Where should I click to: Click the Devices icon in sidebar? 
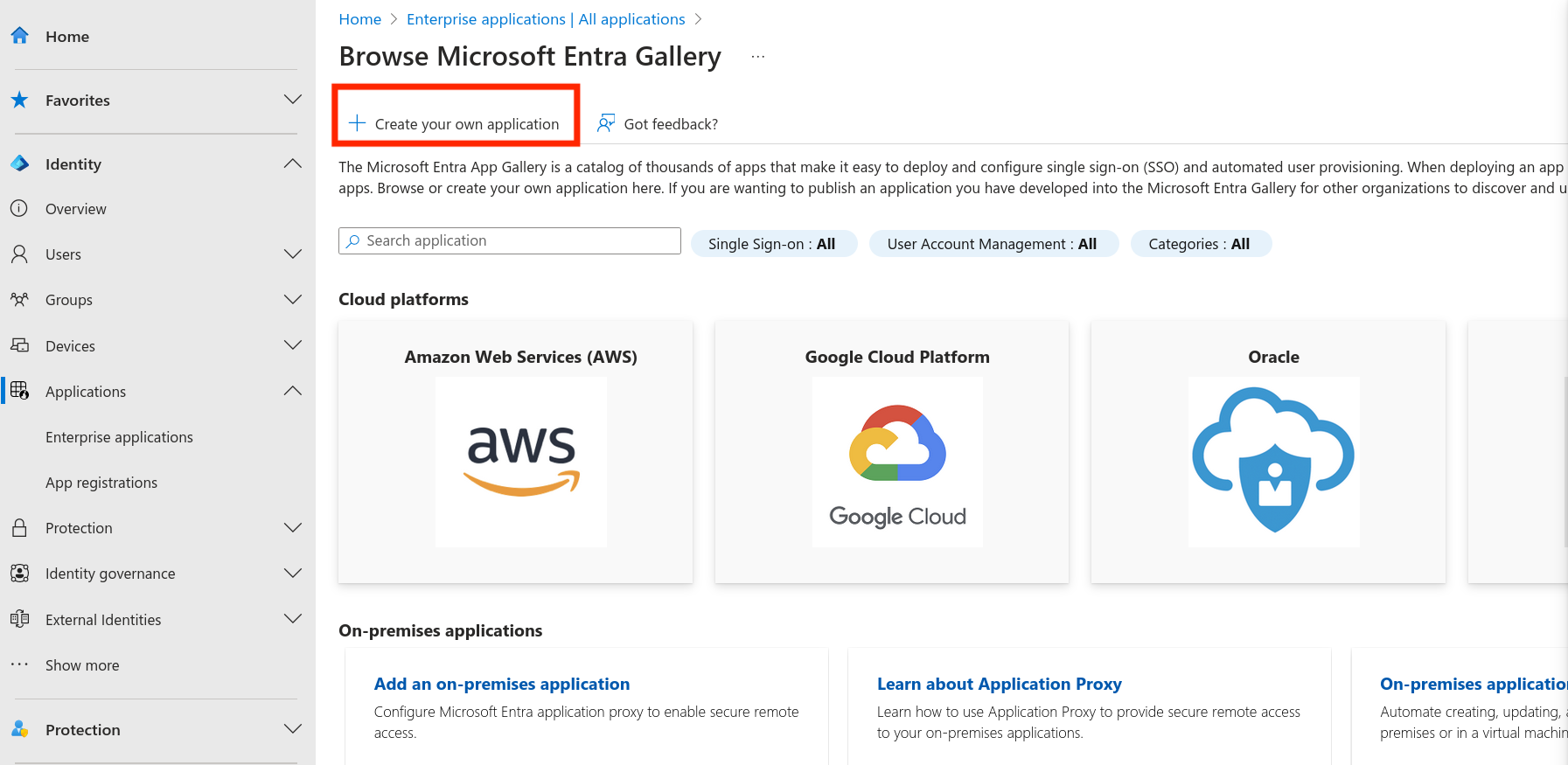[19, 345]
